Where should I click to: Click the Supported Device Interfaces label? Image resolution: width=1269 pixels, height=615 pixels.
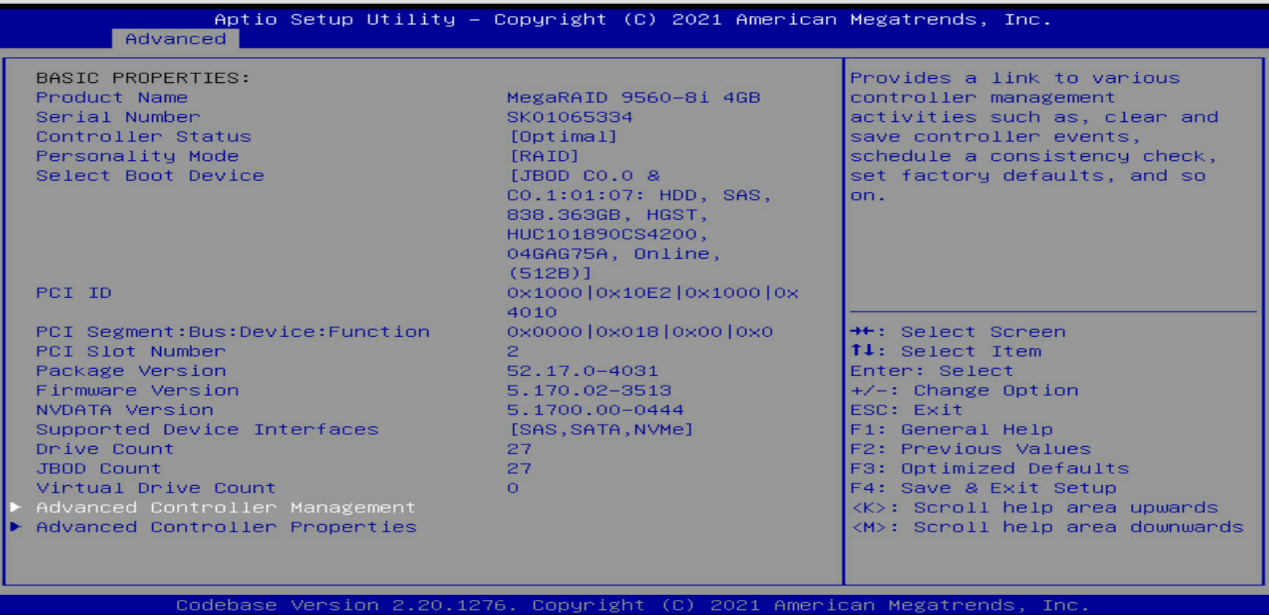coord(207,430)
